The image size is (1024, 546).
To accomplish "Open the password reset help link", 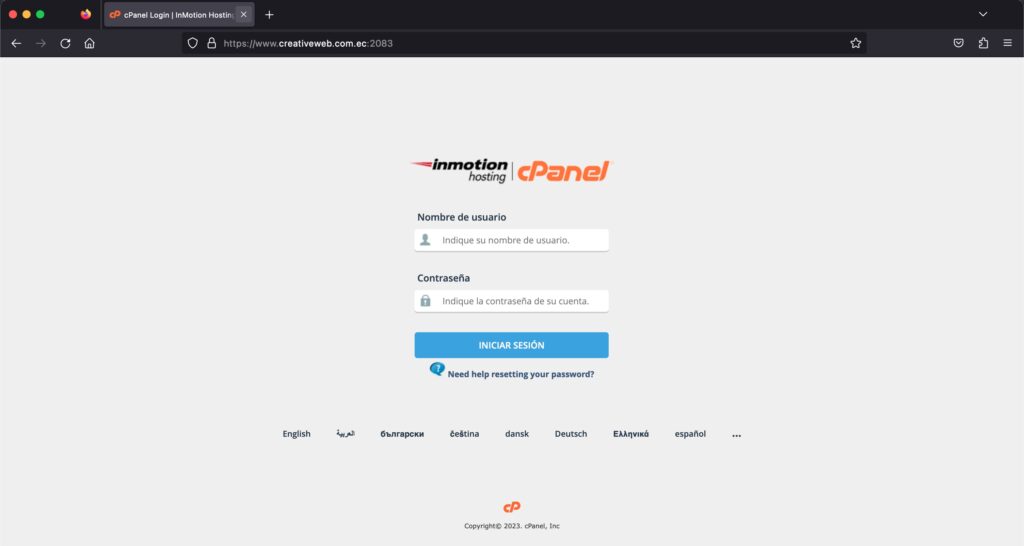I will (520, 374).
